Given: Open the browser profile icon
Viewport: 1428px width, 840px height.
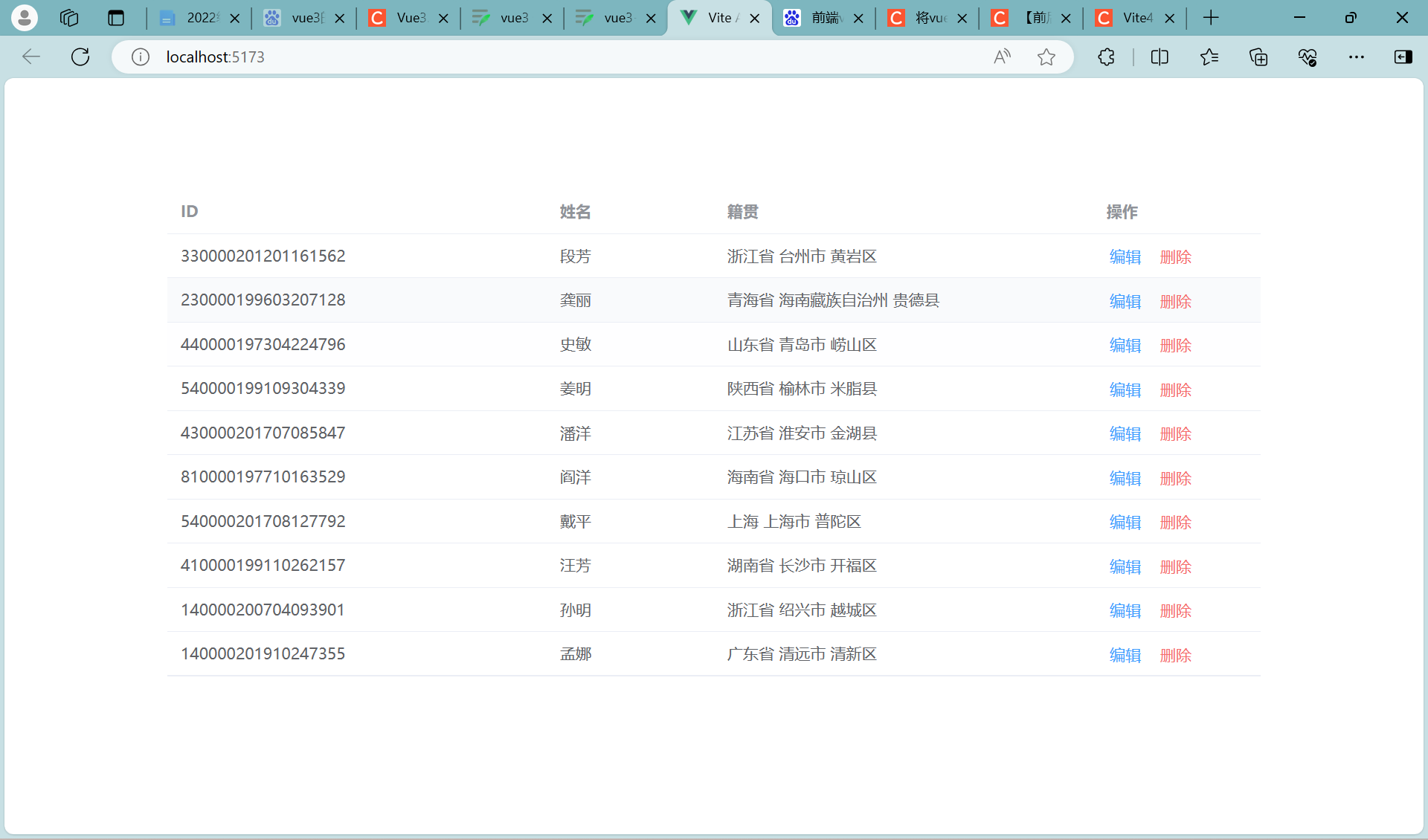Looking at the screenshot, I should tap(25, 18).
